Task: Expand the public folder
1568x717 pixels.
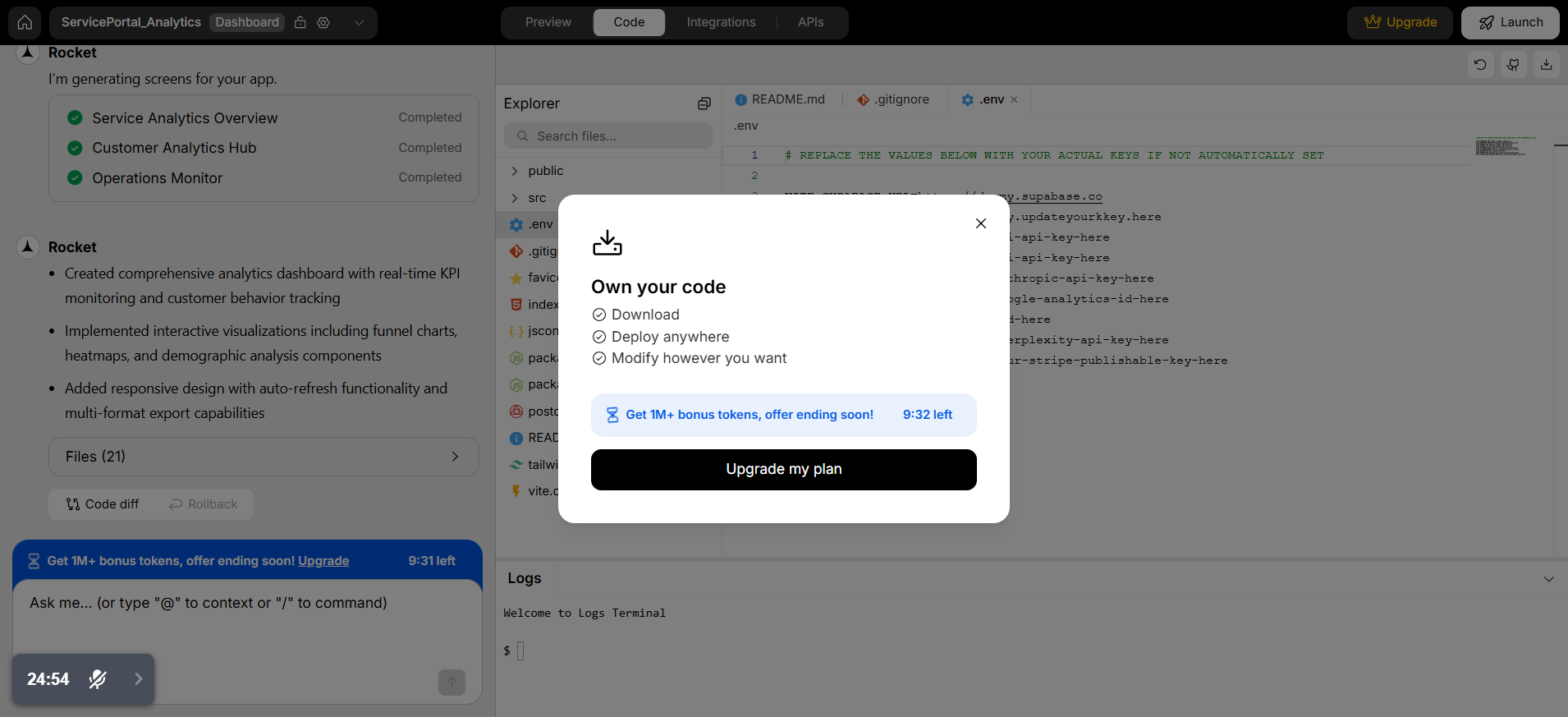Action: click(515, 171)
